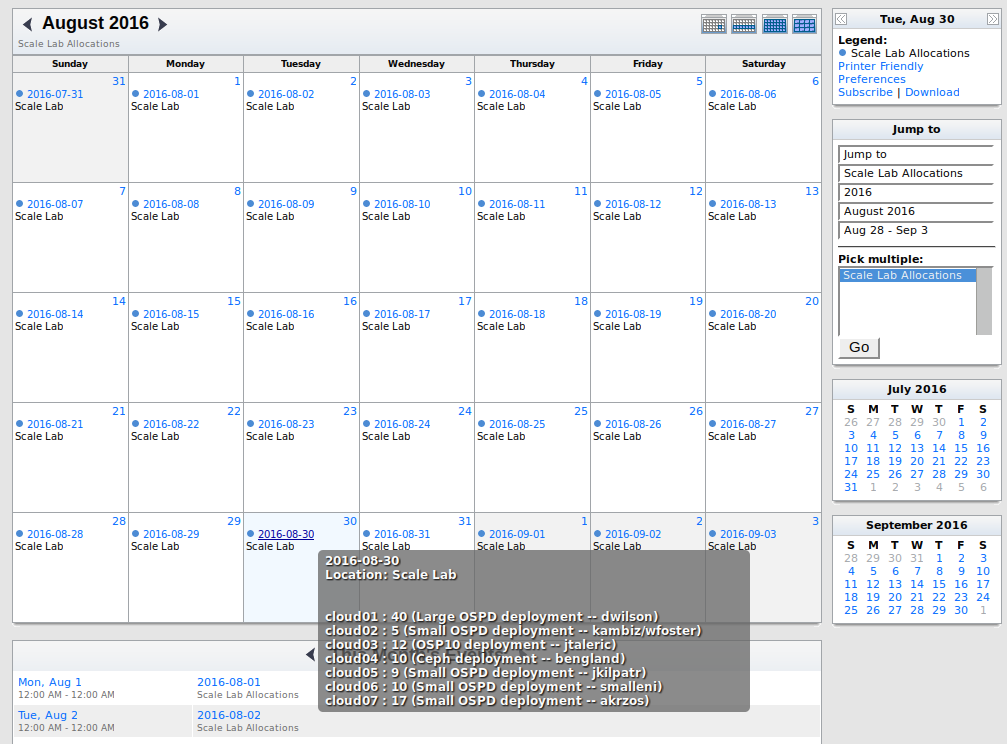The width and height of the screenshot is (1007, 744).
Task: Open Printer Friendly link
Action: 880,66
